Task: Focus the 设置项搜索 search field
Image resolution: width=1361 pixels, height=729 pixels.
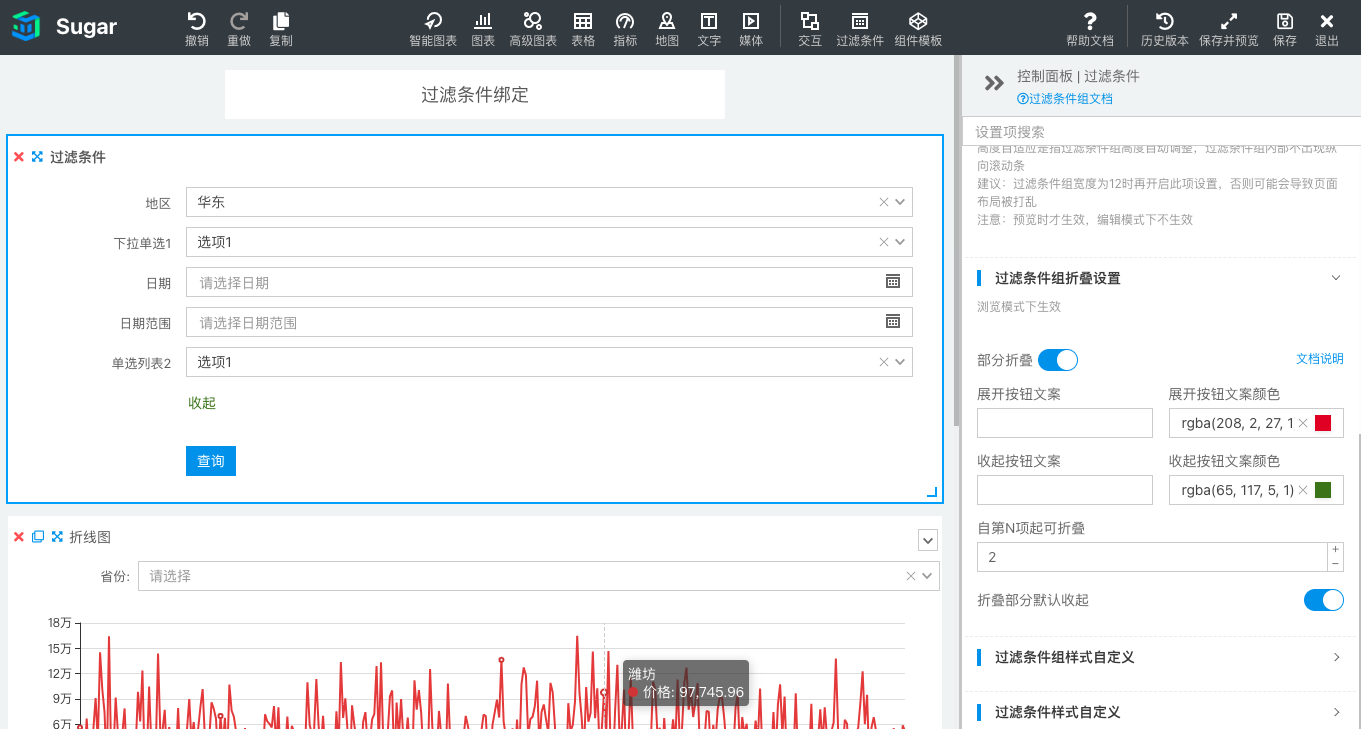Action: point(1161,132)
